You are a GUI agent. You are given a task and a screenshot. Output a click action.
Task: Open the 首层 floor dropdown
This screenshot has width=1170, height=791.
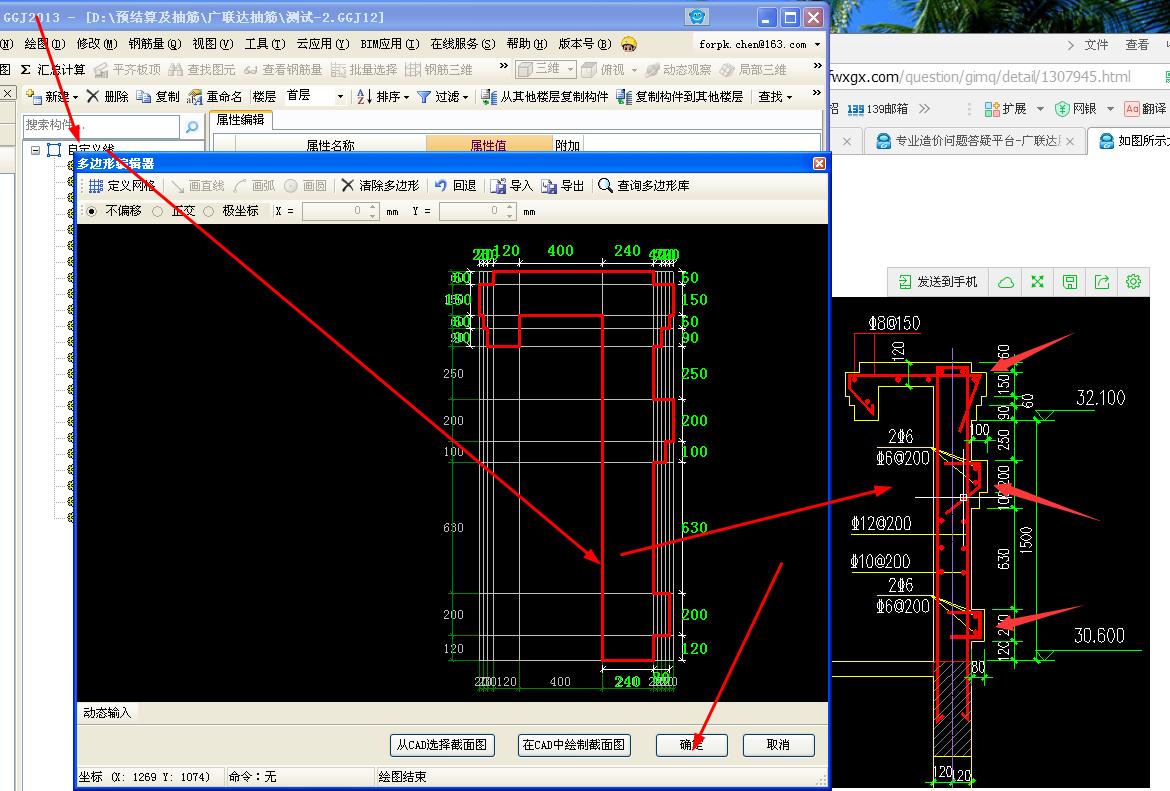[340, 97]
